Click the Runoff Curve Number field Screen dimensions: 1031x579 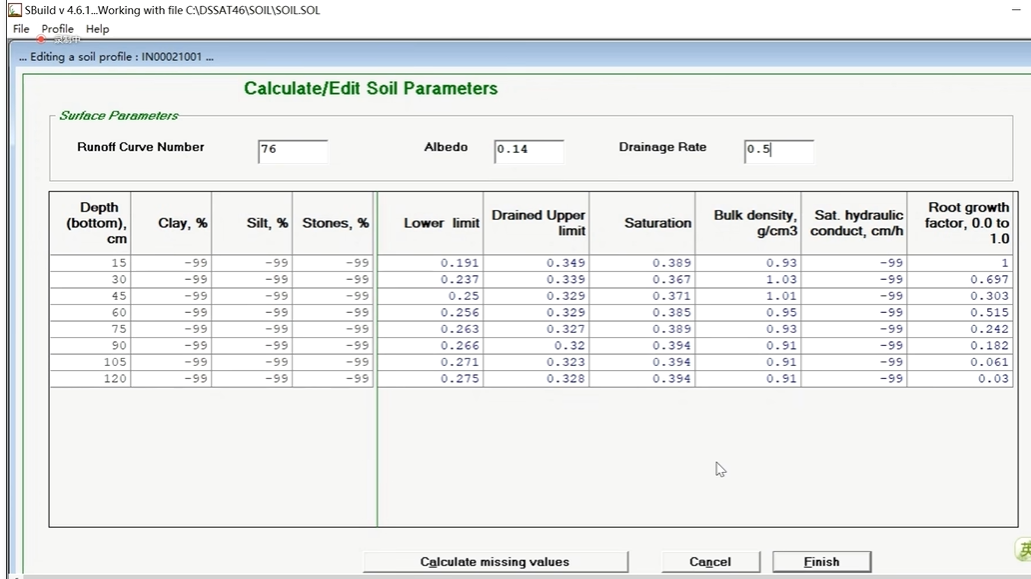(293, 151)
